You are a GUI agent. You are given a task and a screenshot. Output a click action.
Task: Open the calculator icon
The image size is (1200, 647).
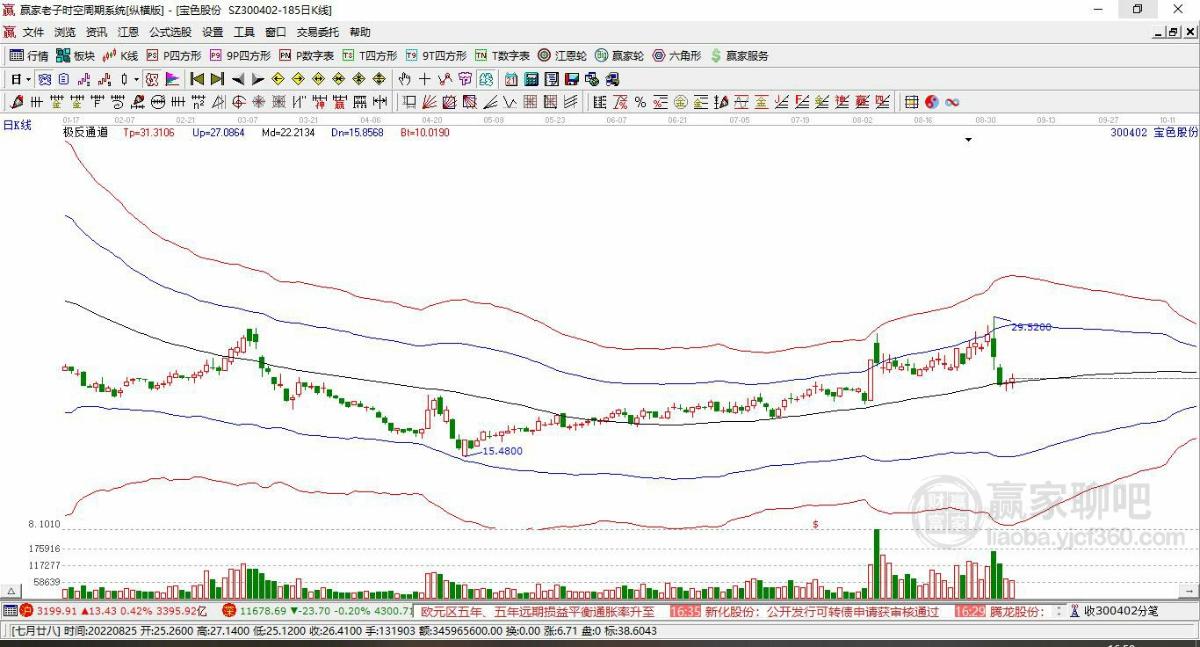tap(530, 78)
